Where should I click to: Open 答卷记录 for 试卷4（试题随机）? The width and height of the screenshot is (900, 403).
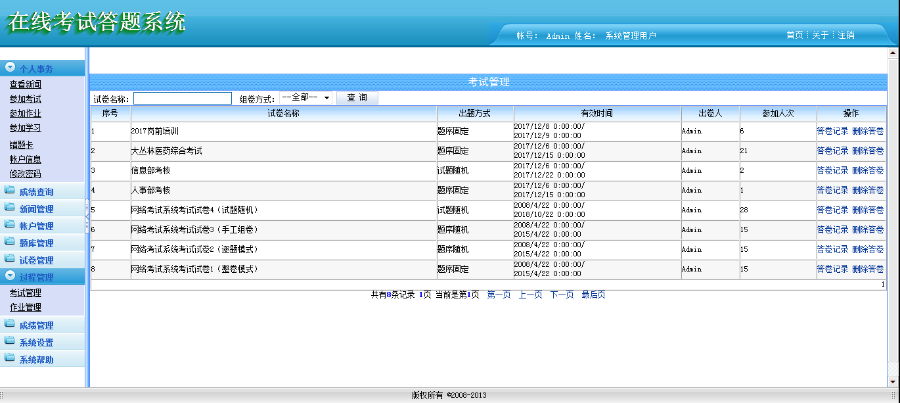832,210
